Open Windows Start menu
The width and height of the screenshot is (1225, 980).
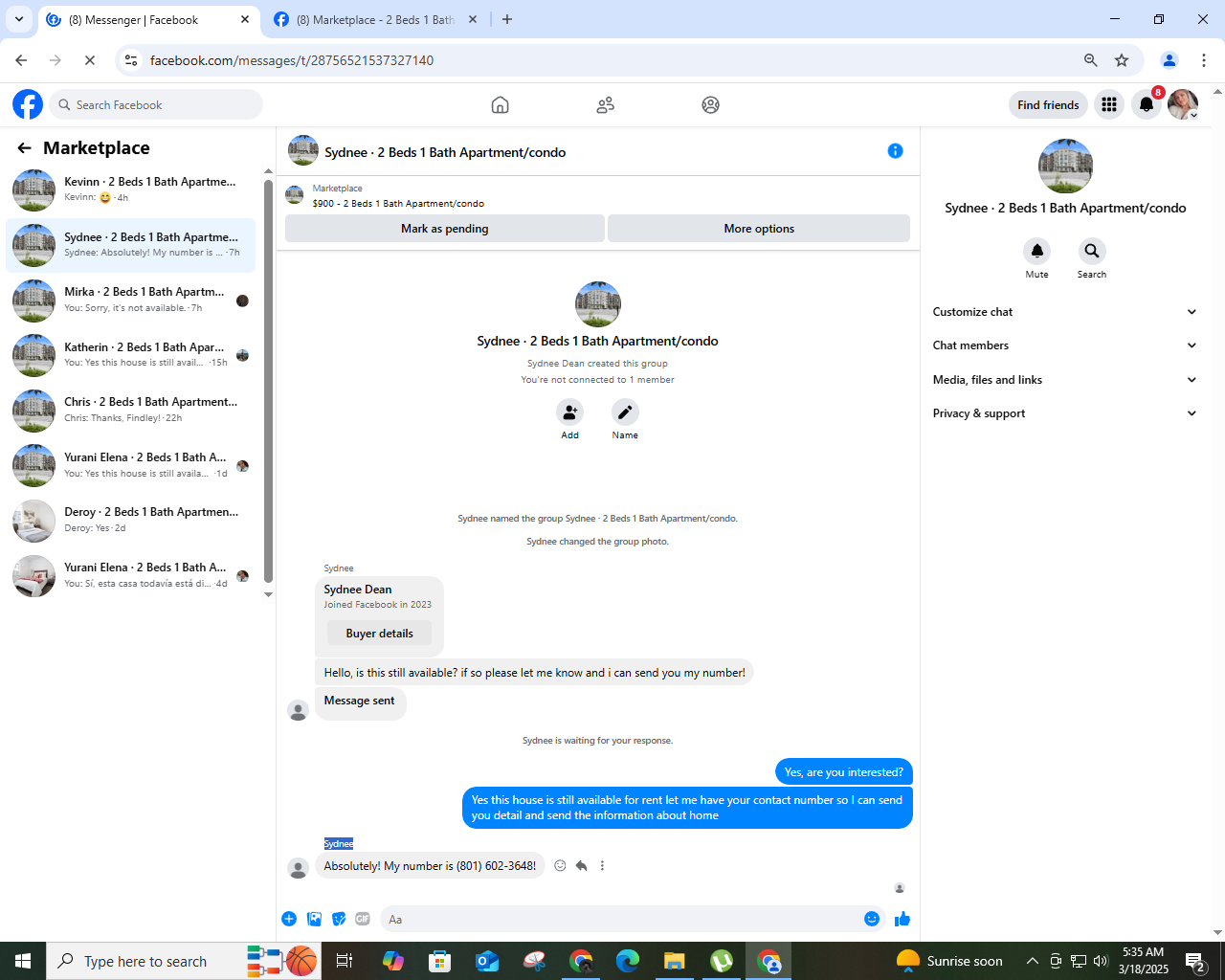coord(23,961)
